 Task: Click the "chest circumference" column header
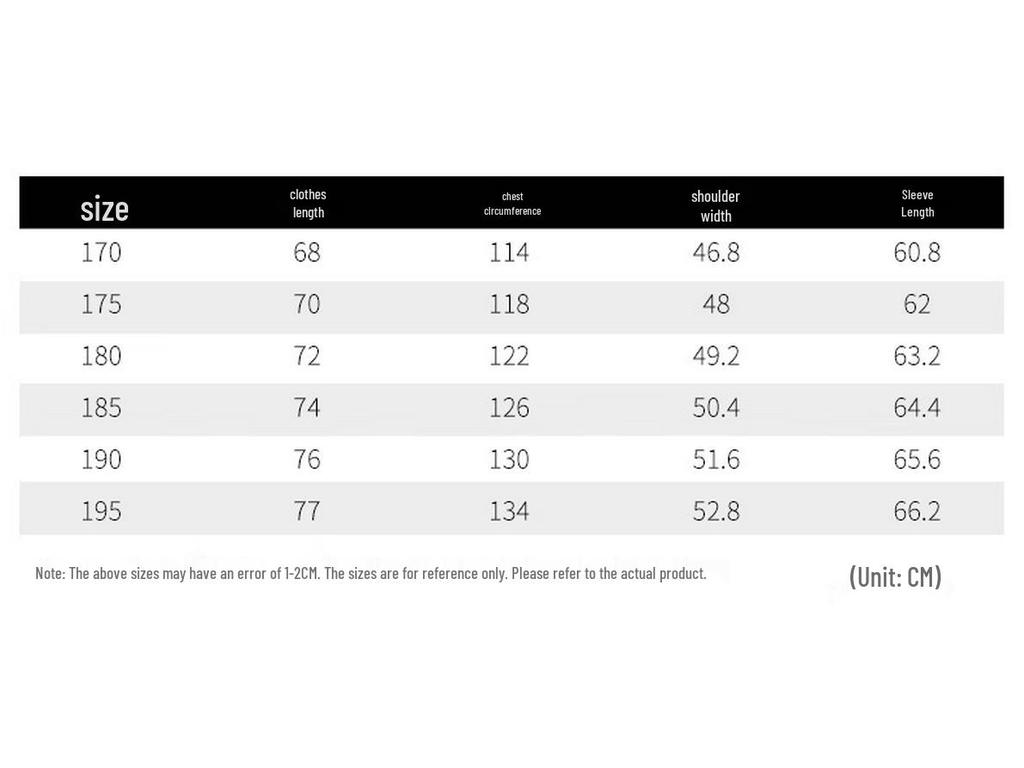[512, 204]
